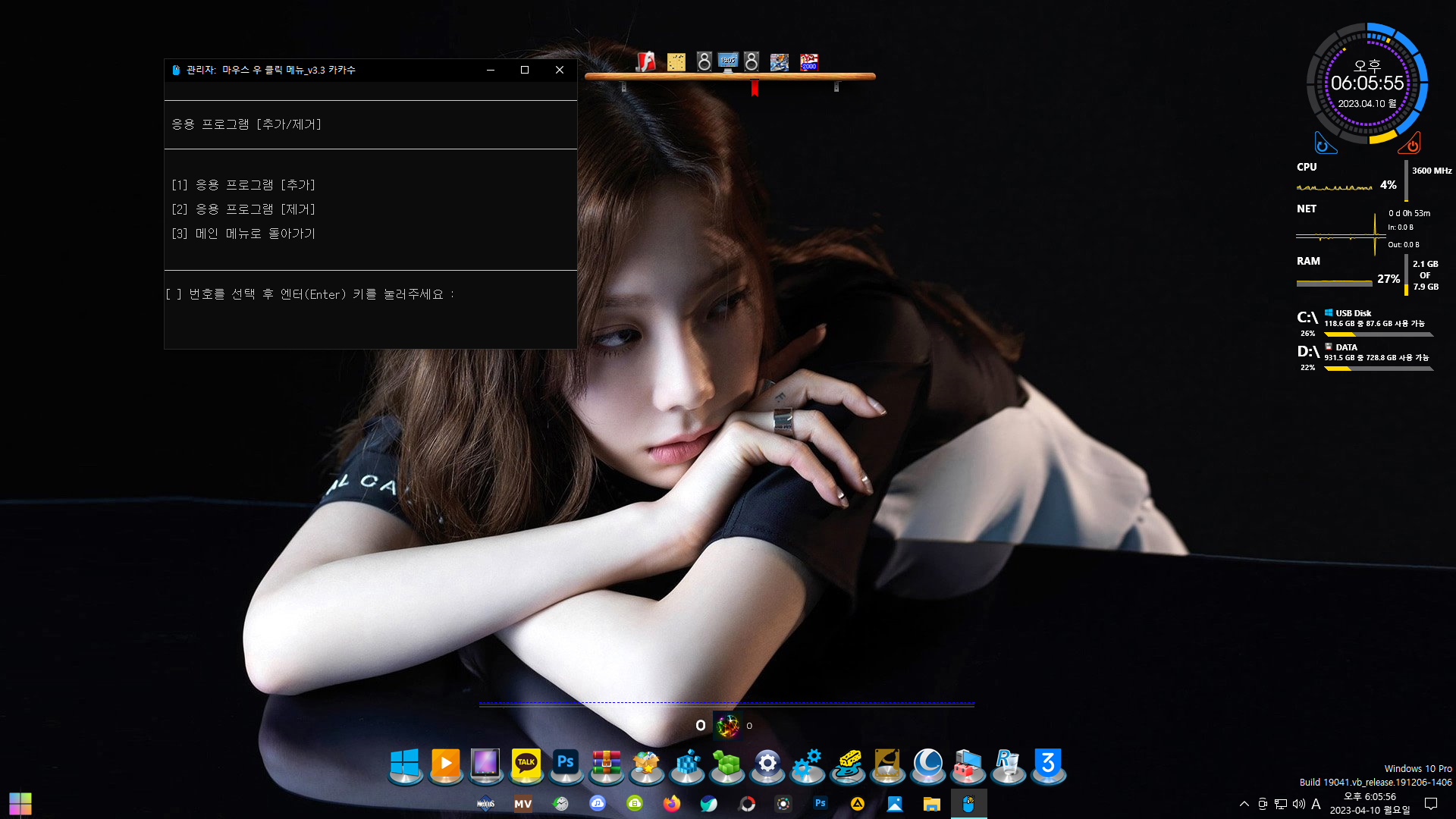Screen dimensions: 1456x819
Task: Click the circular clock widget time
Action: click(1367, 83)
